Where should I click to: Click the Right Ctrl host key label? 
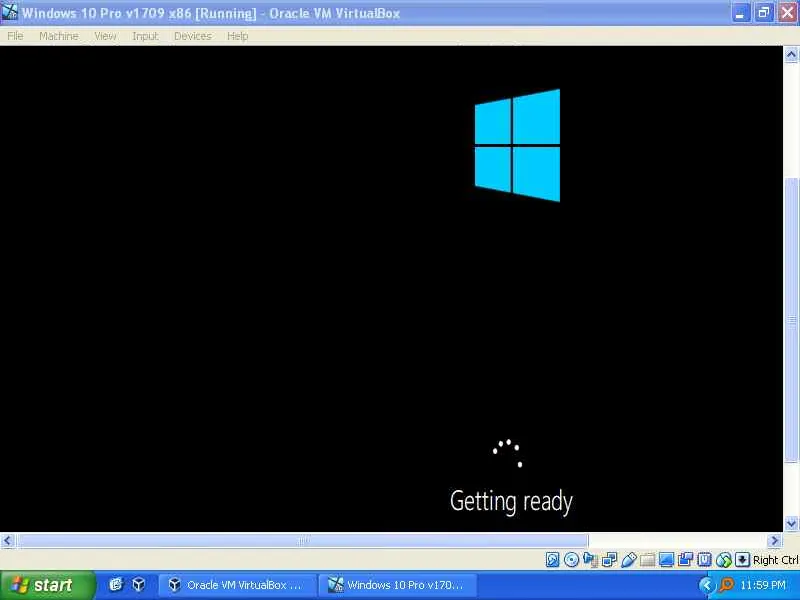[x=776, y=560]
